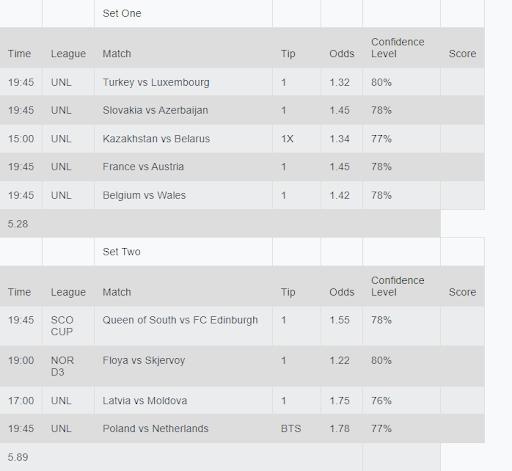This screenshot has width=512, height=471.
Task: Click the BTS tip for Poland vs Netherlands
Action: pos(291,428)
